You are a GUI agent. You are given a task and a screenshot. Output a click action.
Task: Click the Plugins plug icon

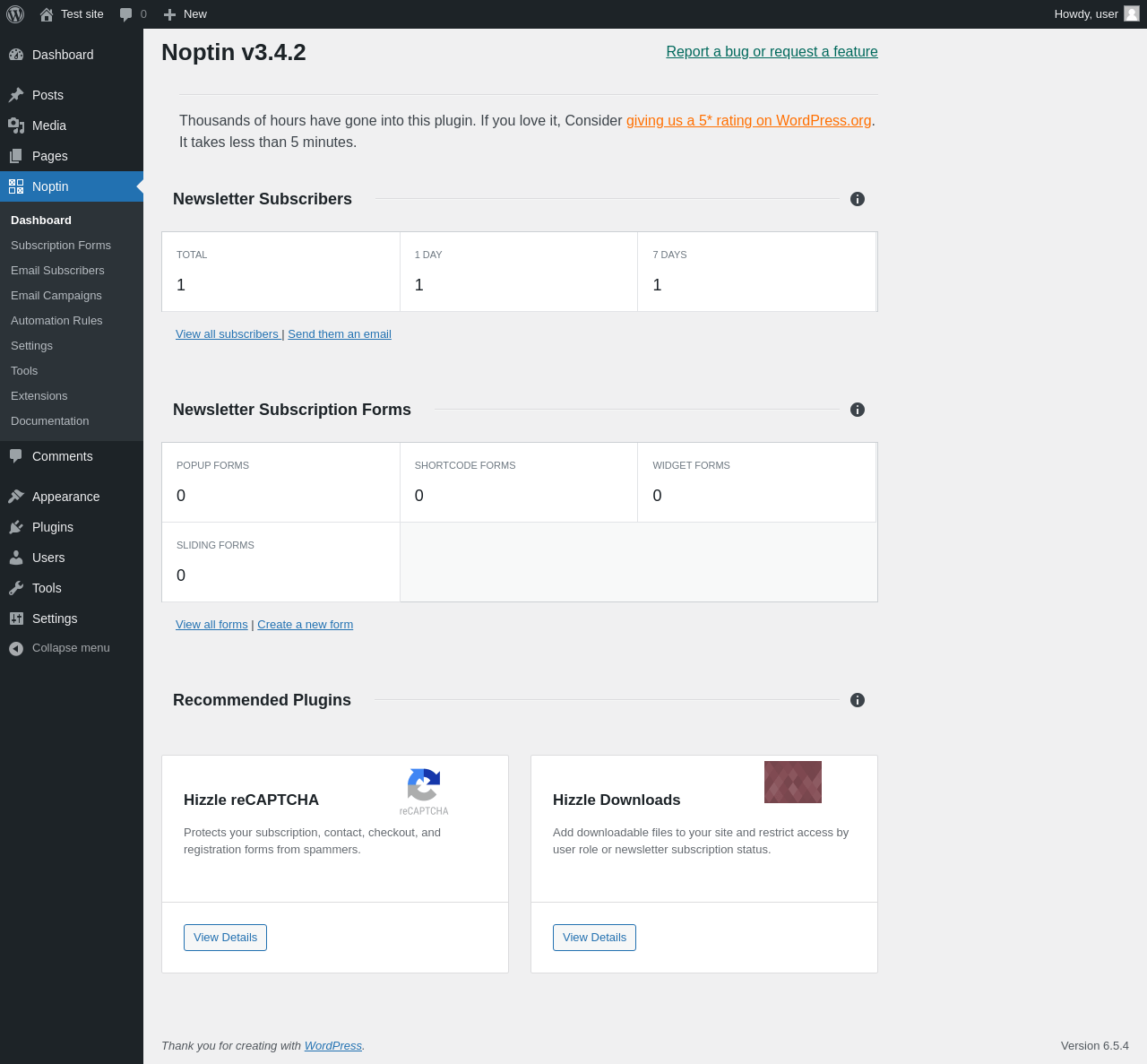16,527
